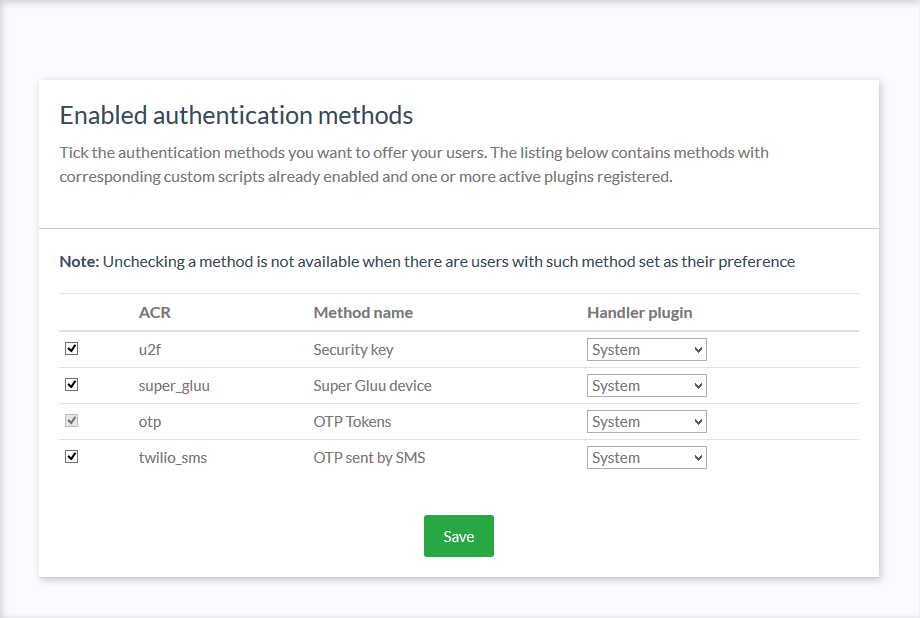Select the u2f ACR label
Image resolution: width=920 pixels, height=618 pixels.
(149, 349)
